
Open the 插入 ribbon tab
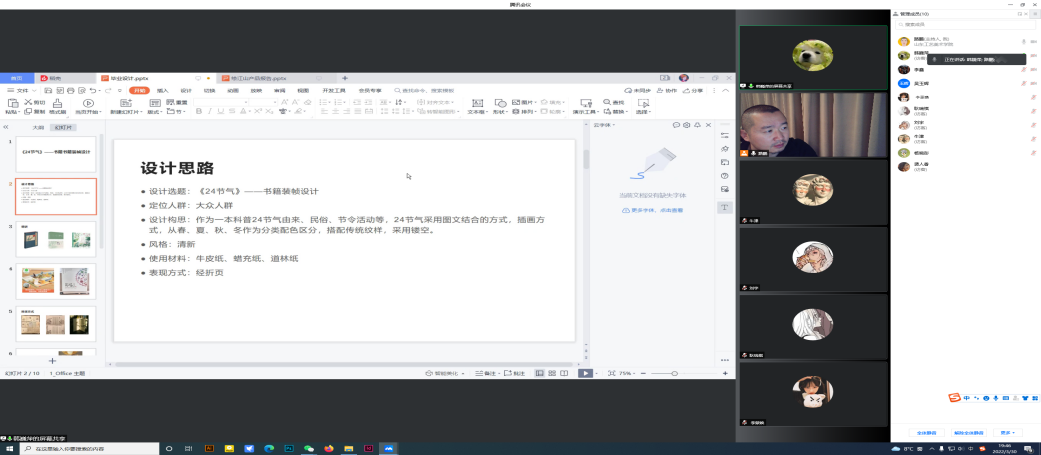(x=162, y=90)
